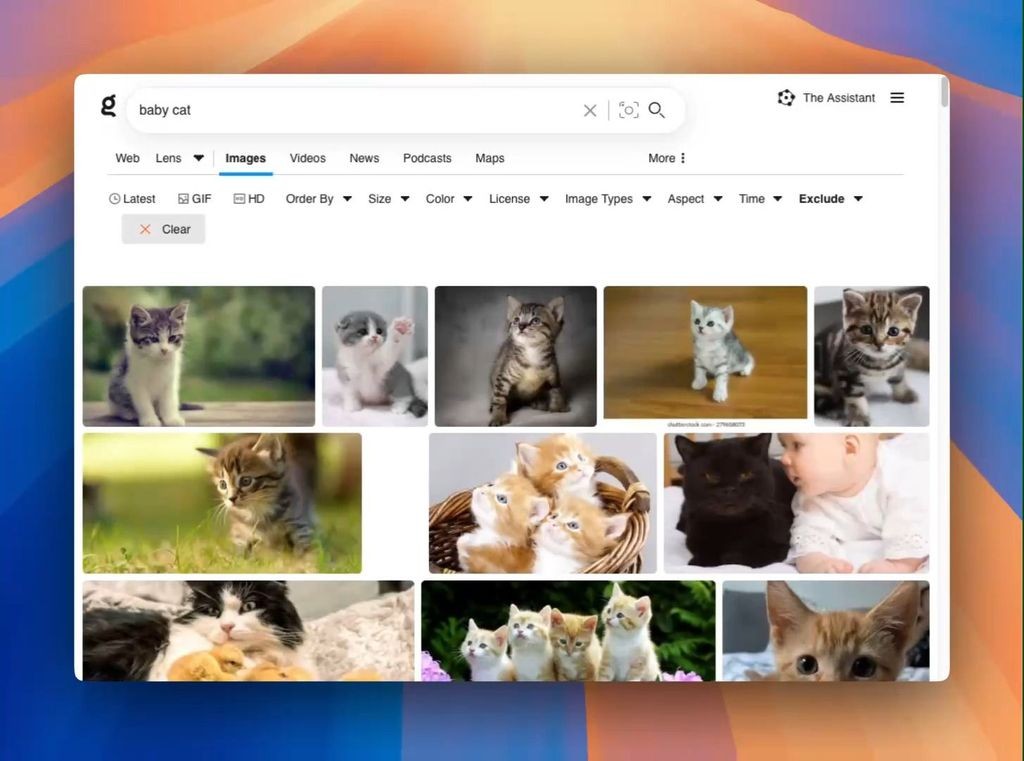Open the four orange kittens in a row image
The height and width of the screenshot is (761, 1024).
coord(568,631)
